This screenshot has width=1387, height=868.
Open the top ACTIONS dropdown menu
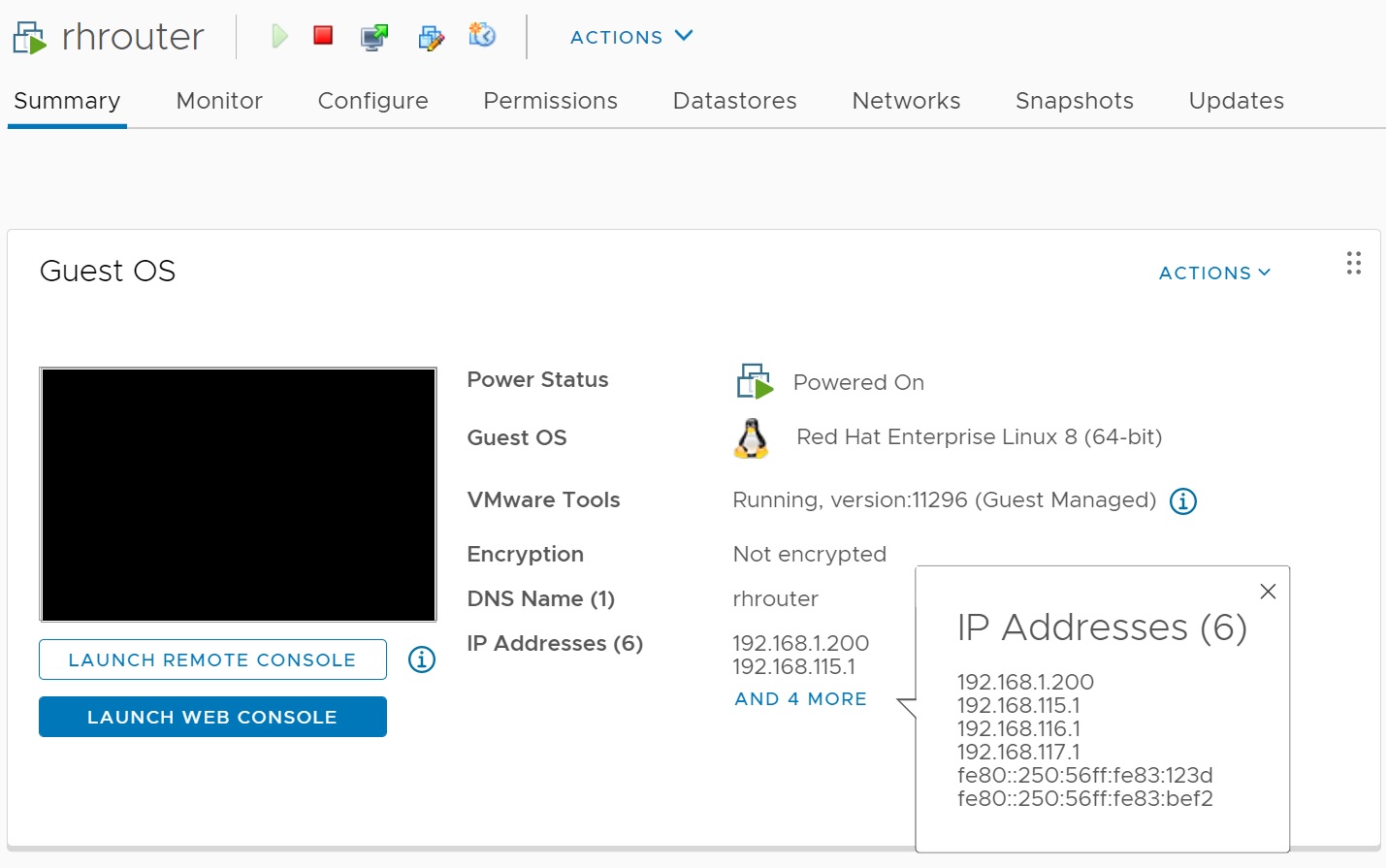click(x=630, y=37)
